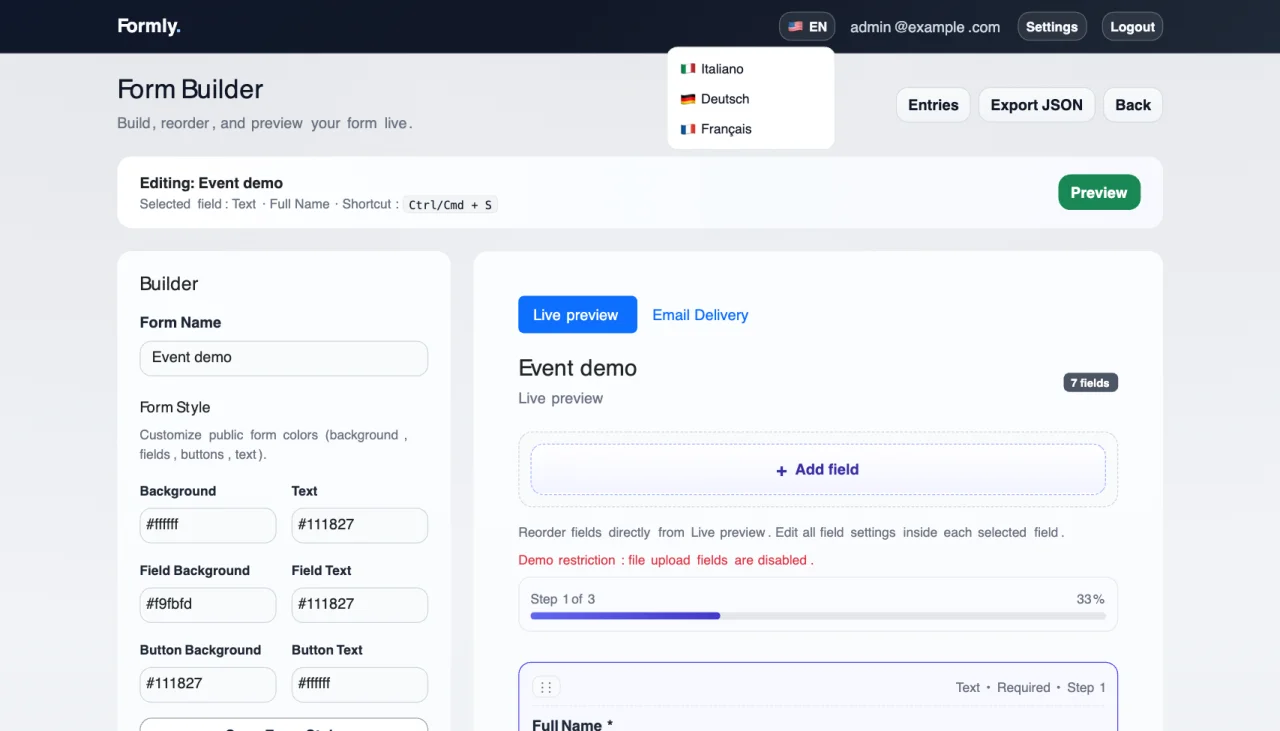Click the Field Text color input
This screenshot has width=1280, height=731.
point(360,605)
